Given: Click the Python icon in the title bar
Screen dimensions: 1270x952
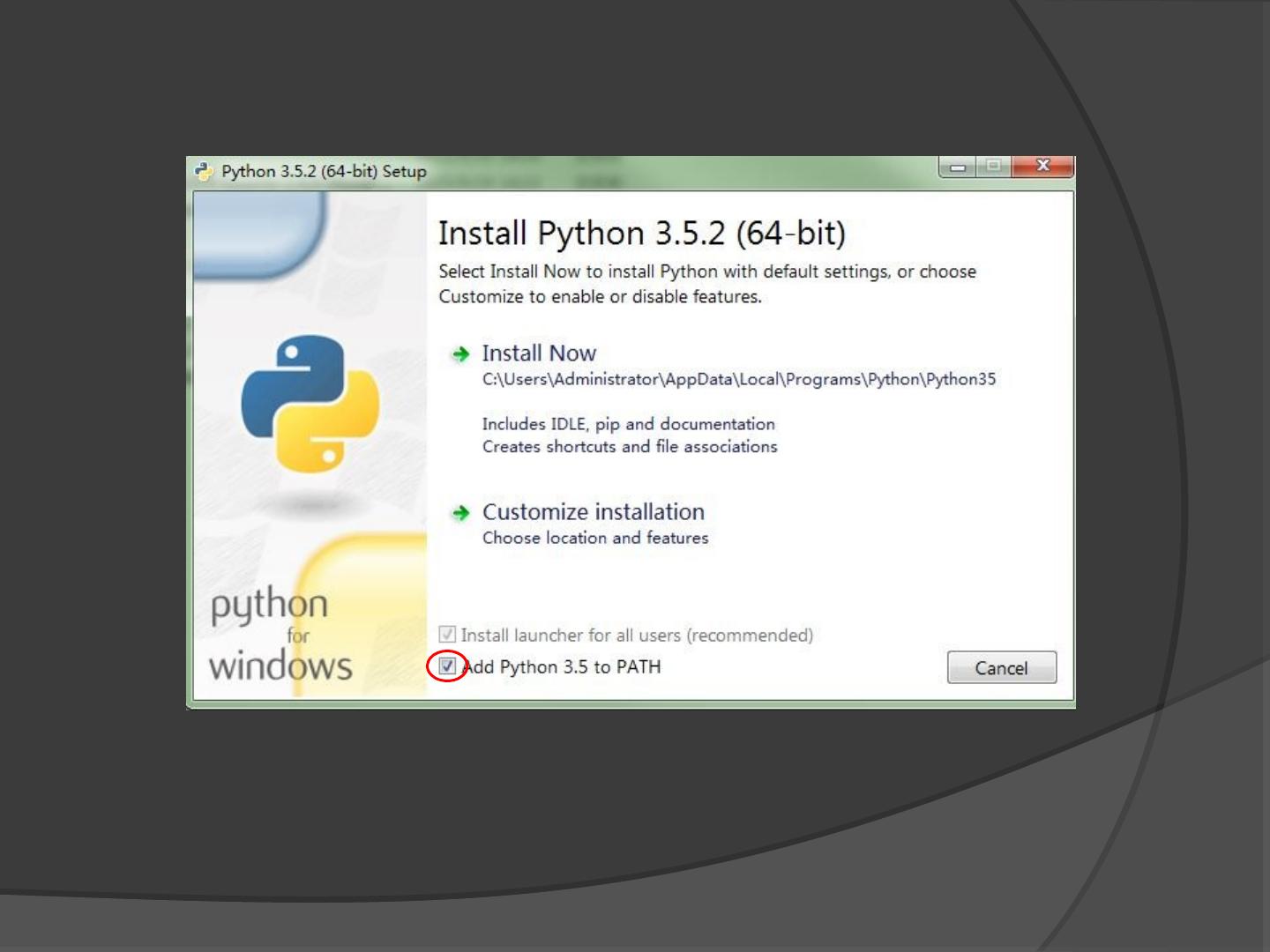Looking at the screenshot, I should 205,171.
